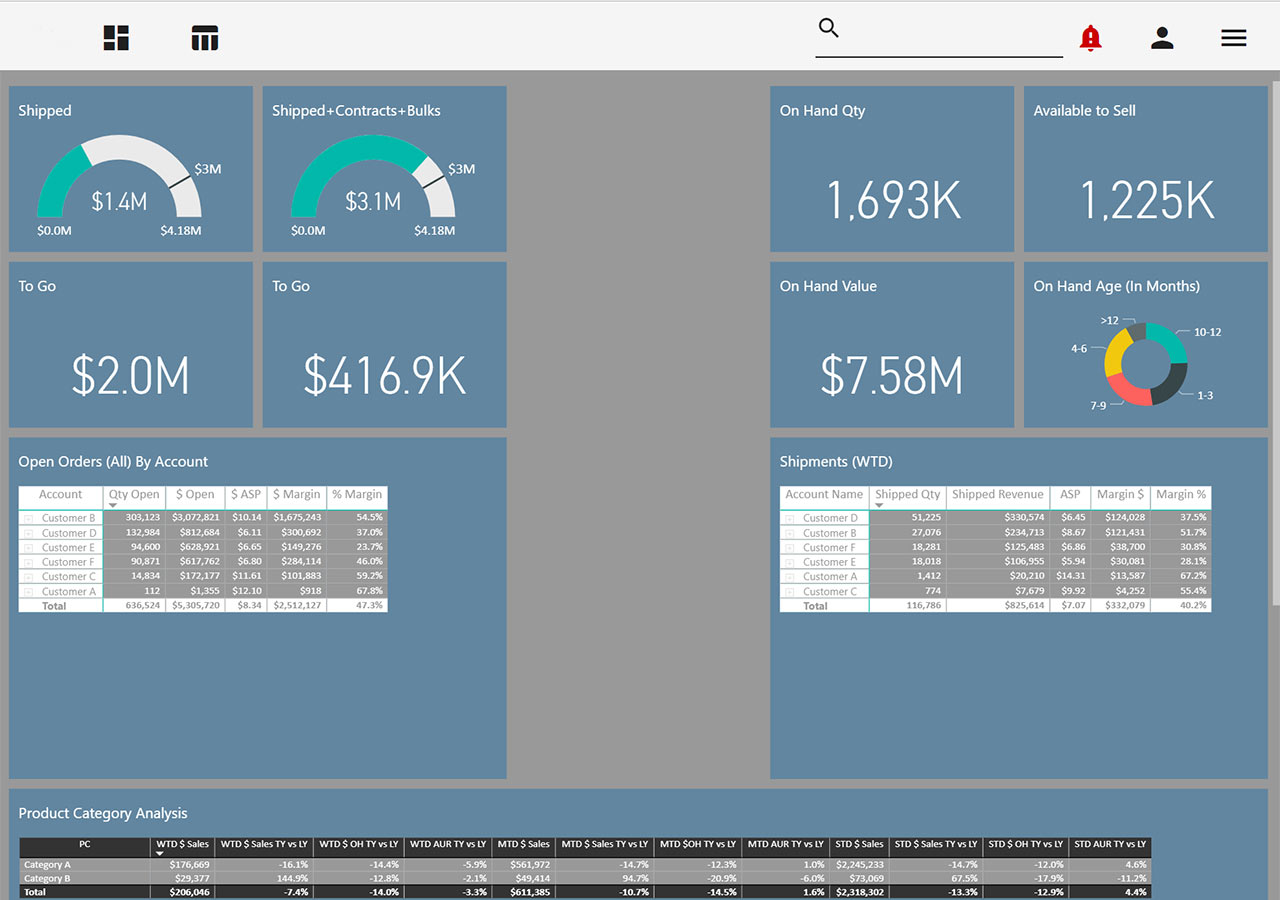Expand Customer D row in Shipments table
The image size is (1280, 900).
[x=790, y=518]
